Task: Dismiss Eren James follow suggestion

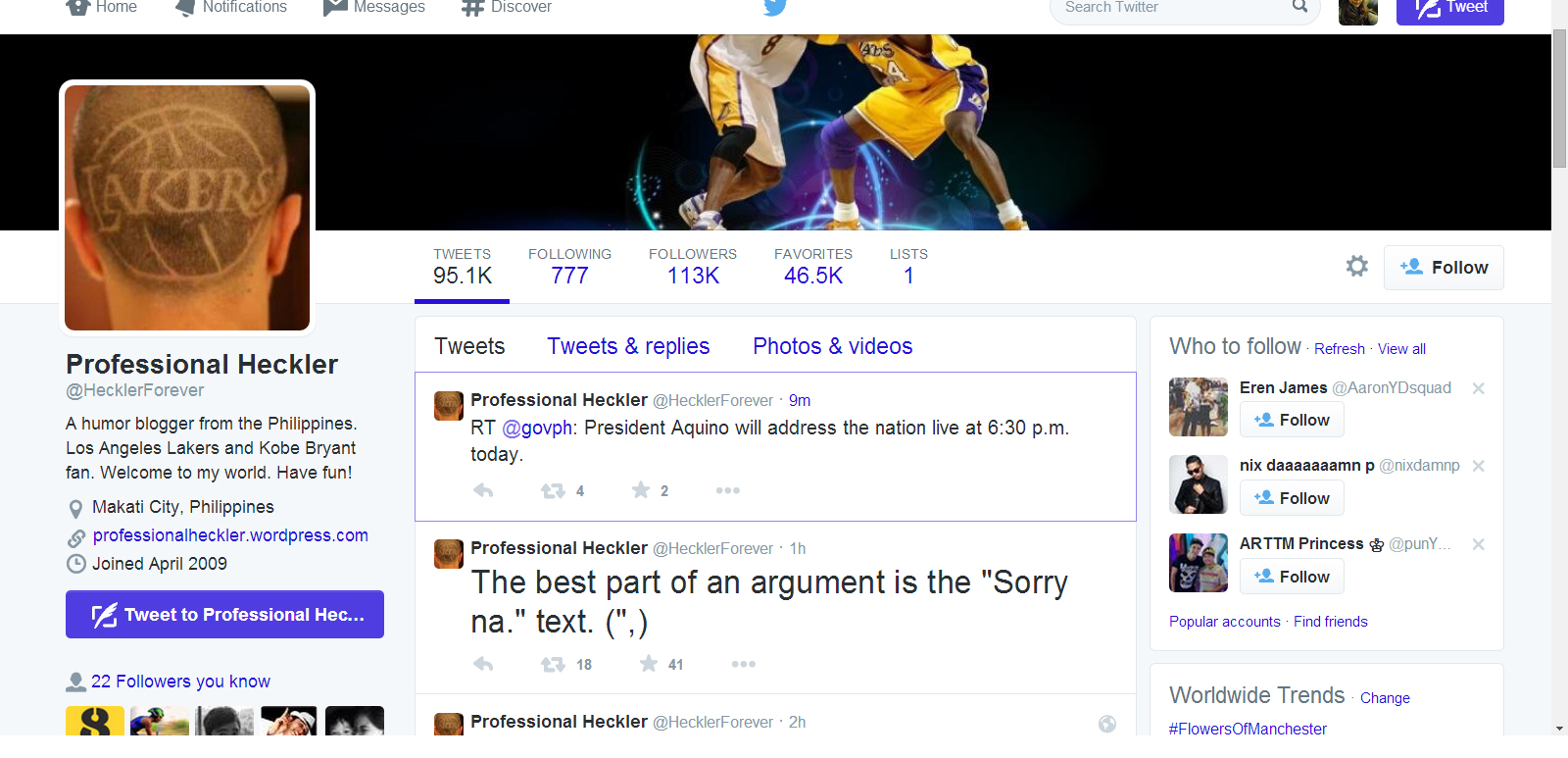Action: (1479, 388)
